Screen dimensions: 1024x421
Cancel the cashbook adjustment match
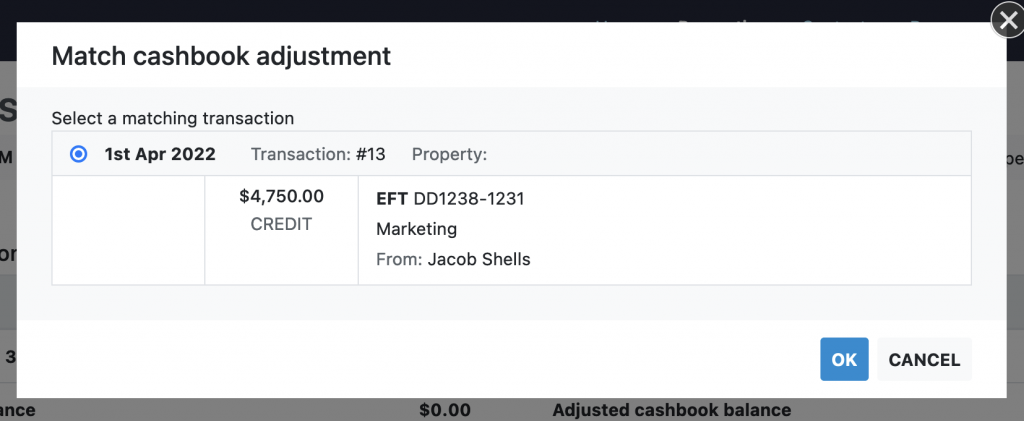click(924, 360)
